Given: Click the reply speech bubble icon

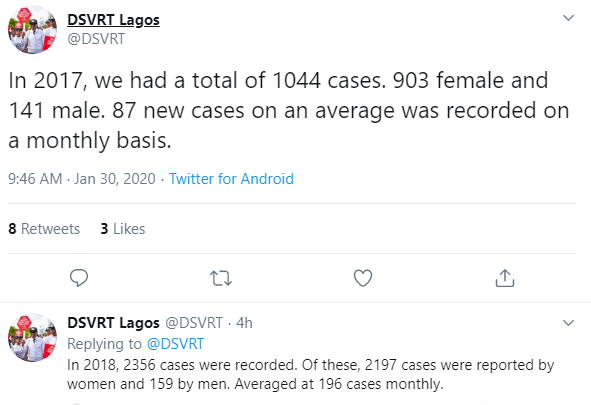Looking at the screenshot, I should coord(79,278).
